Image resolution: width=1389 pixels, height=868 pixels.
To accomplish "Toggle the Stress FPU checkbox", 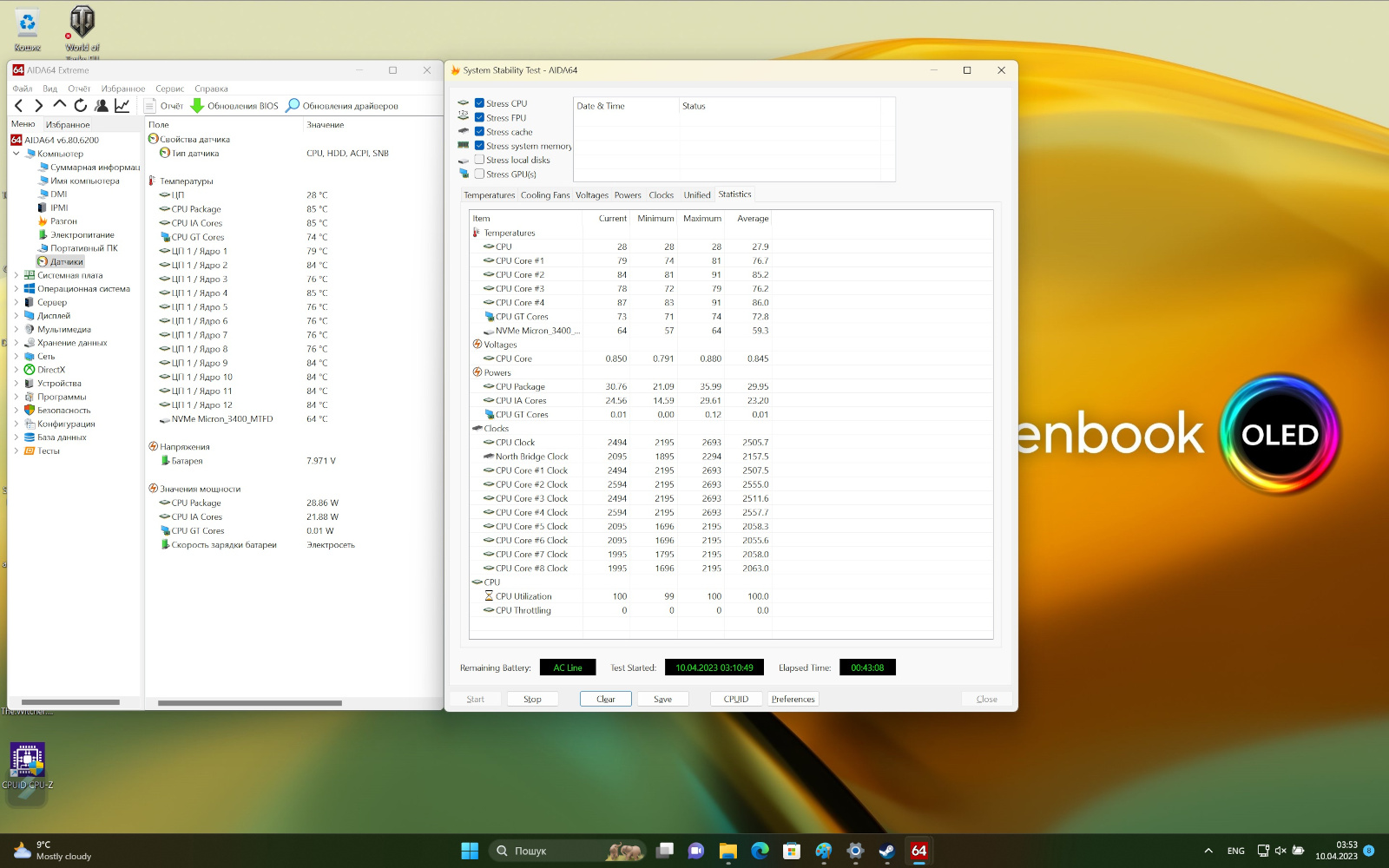I will click(479, 117).
